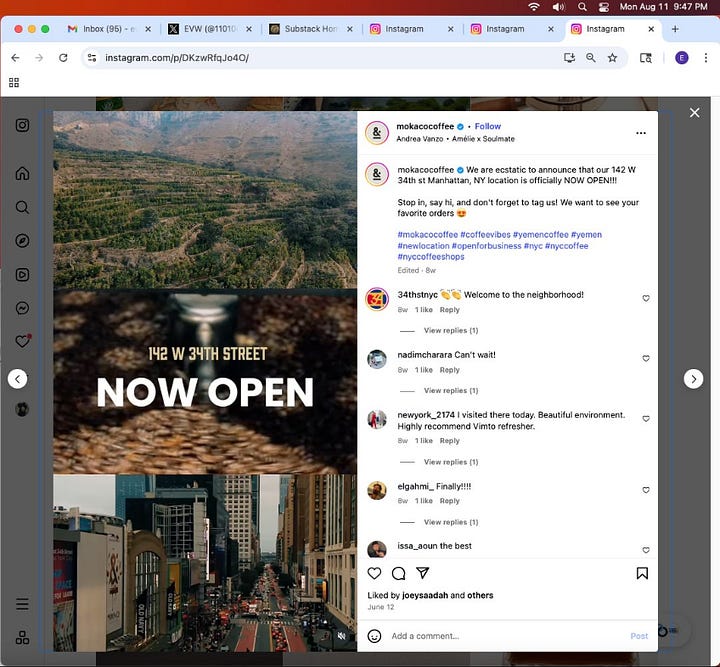Screen dimensions: 720x667
Task: Open the emoji picker in the comment box
Action: (374, 636)
